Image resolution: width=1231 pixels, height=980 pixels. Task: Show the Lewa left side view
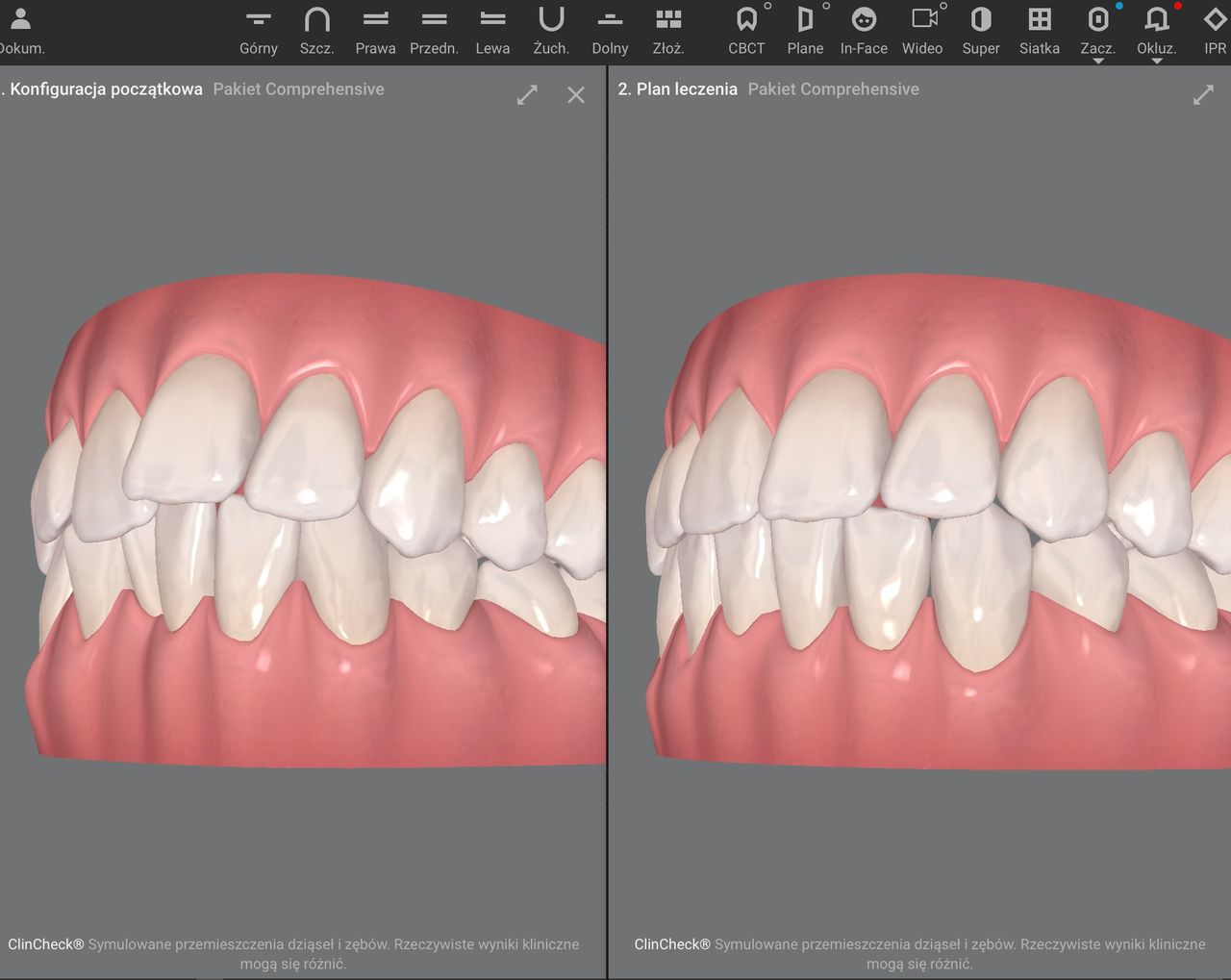pos(492,30)
